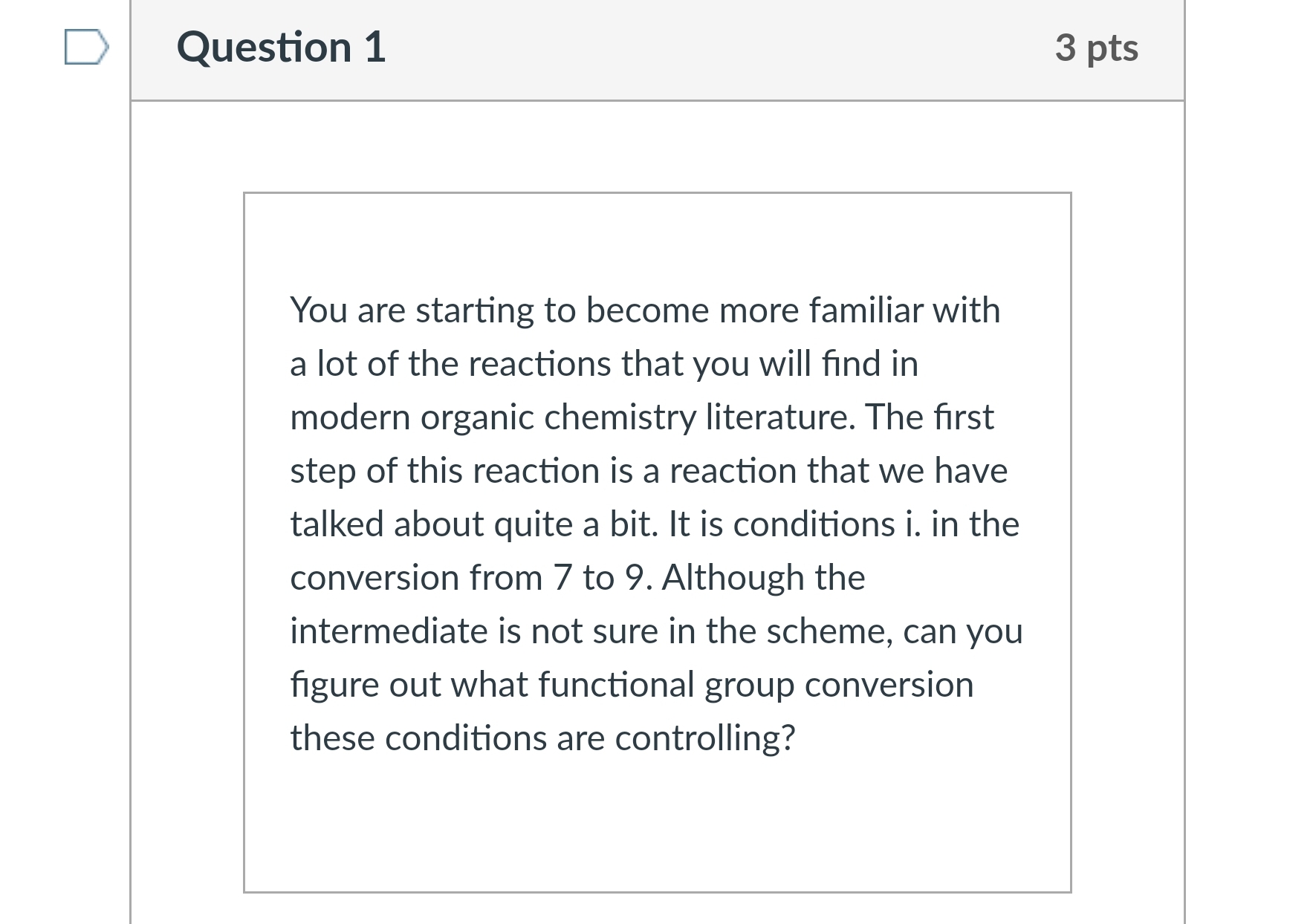Click the line starting "You are starting"
The height and width of the screenshot is (924, 1313).
(644, 310)
